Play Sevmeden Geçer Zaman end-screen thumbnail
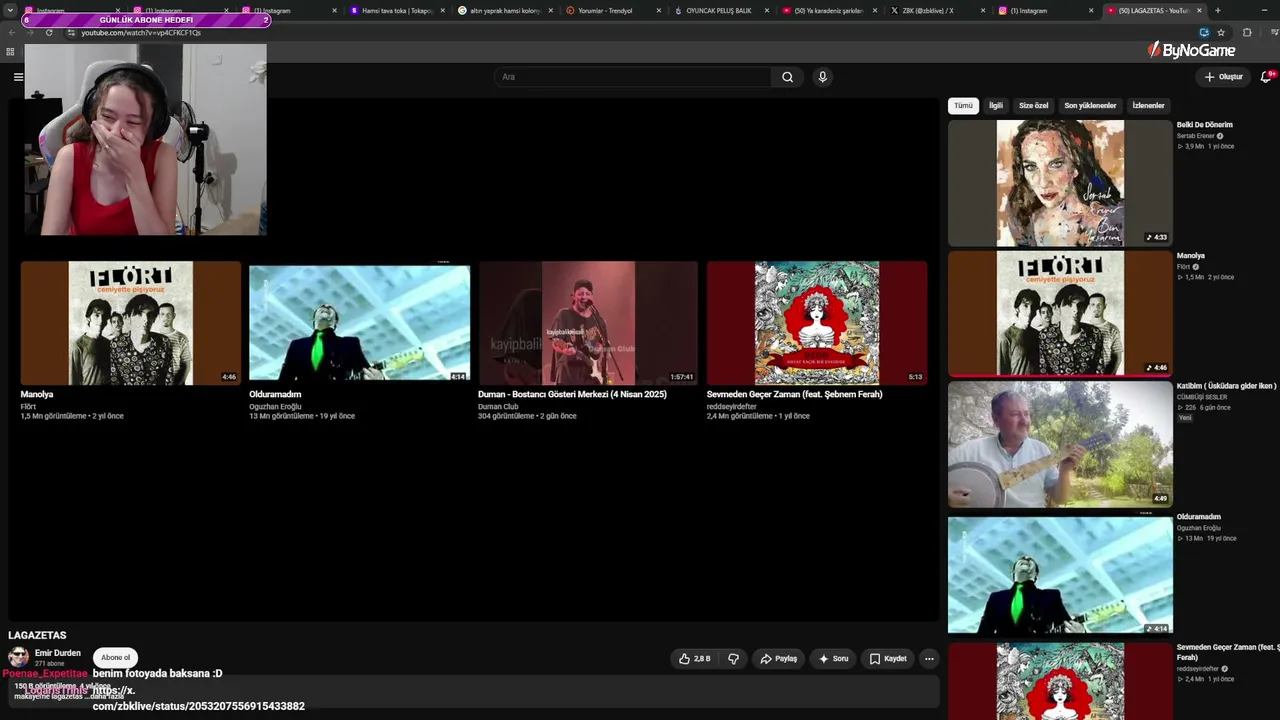Viewport: 1280px width, 720px height. pyautogui.click(x=817, y=323)
